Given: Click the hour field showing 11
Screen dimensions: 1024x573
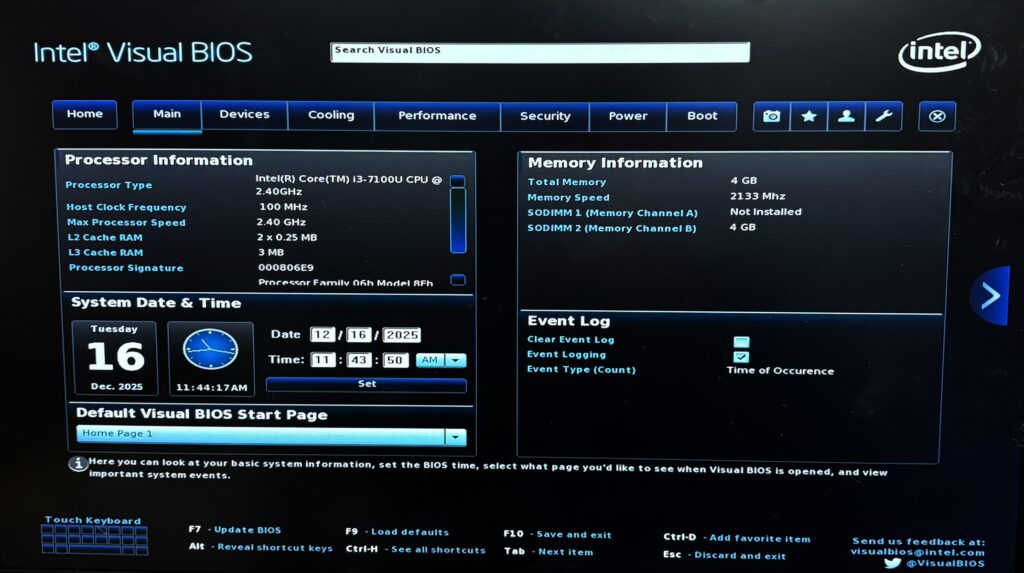Looking at the screenshot, I should (x=323, y=360).
